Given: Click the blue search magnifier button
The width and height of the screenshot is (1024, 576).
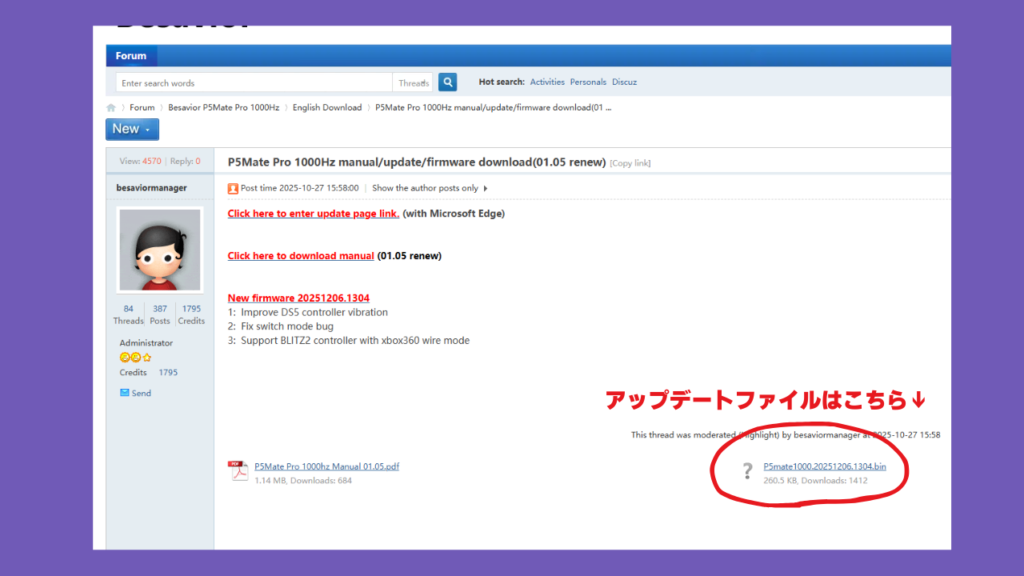Looking at the screenshot, I should 447,83.
